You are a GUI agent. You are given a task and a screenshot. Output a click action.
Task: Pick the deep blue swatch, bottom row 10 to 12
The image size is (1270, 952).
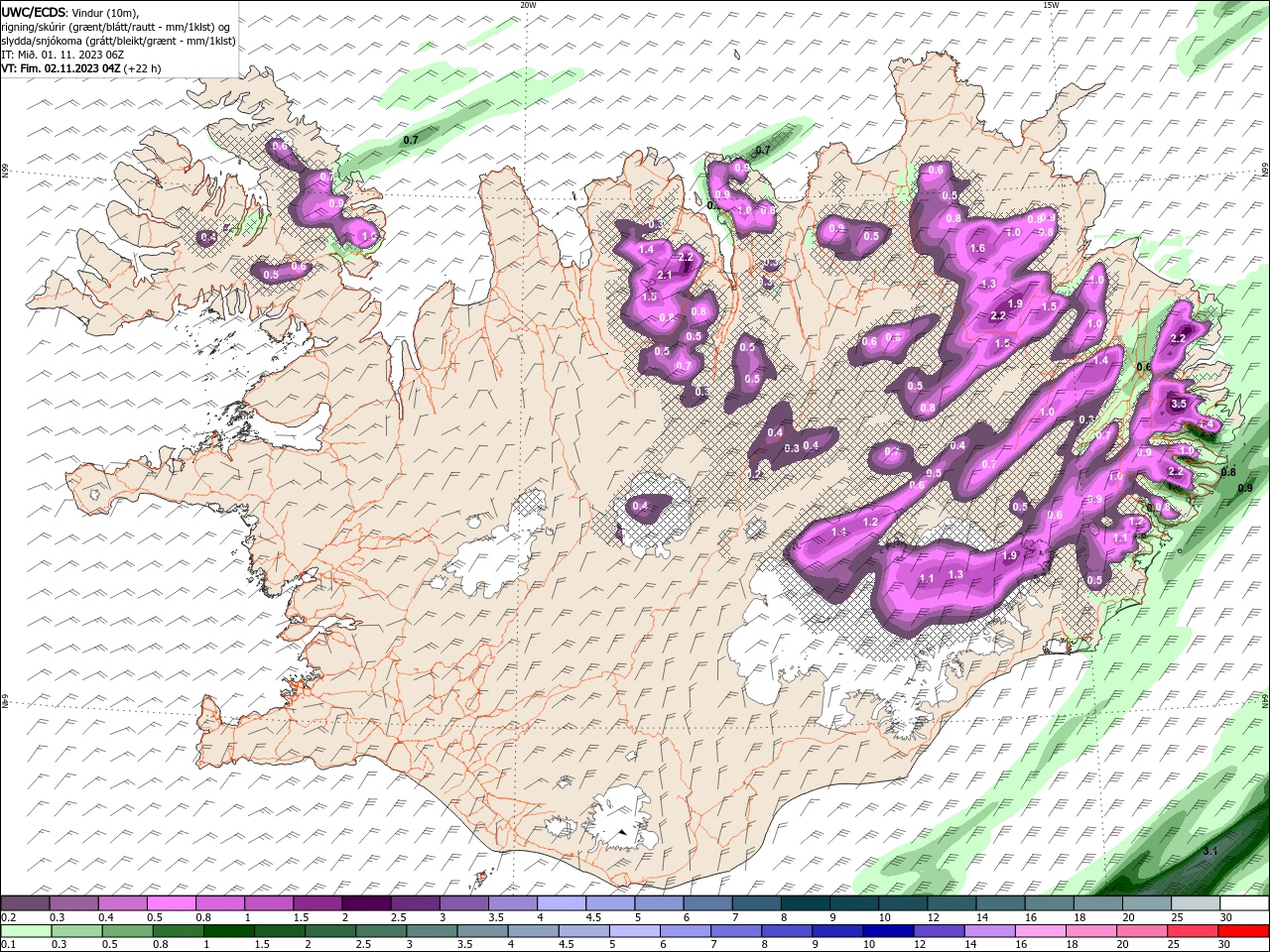(888, 931)
